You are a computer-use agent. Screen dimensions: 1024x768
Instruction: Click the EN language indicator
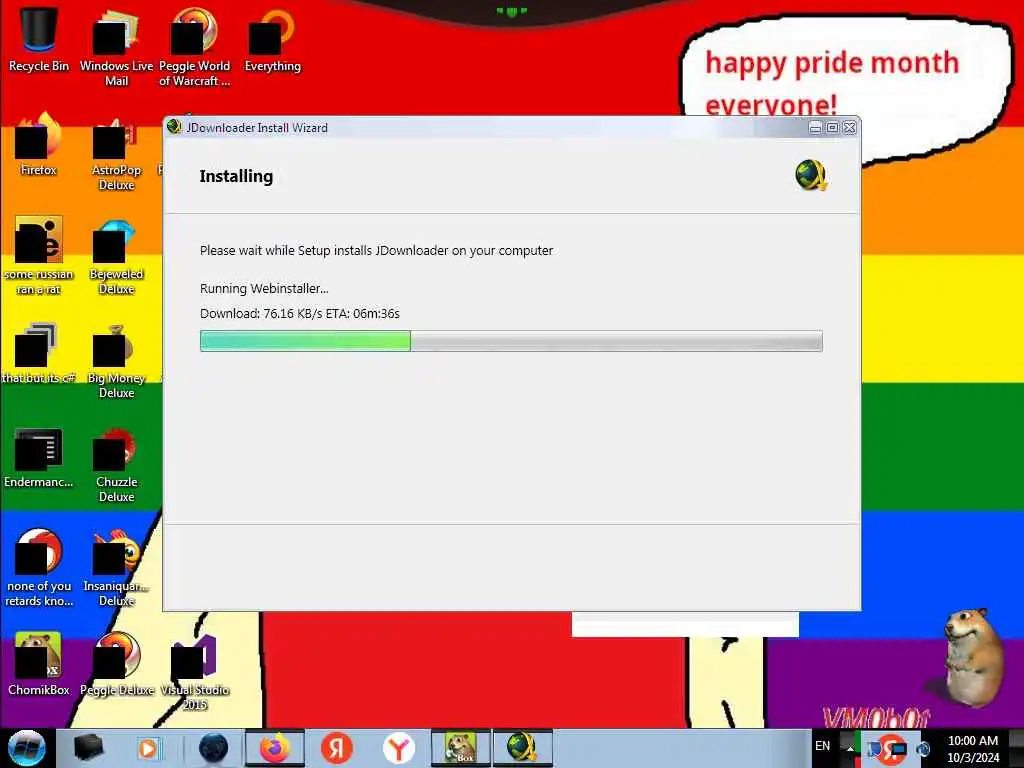tap(822, 745)
